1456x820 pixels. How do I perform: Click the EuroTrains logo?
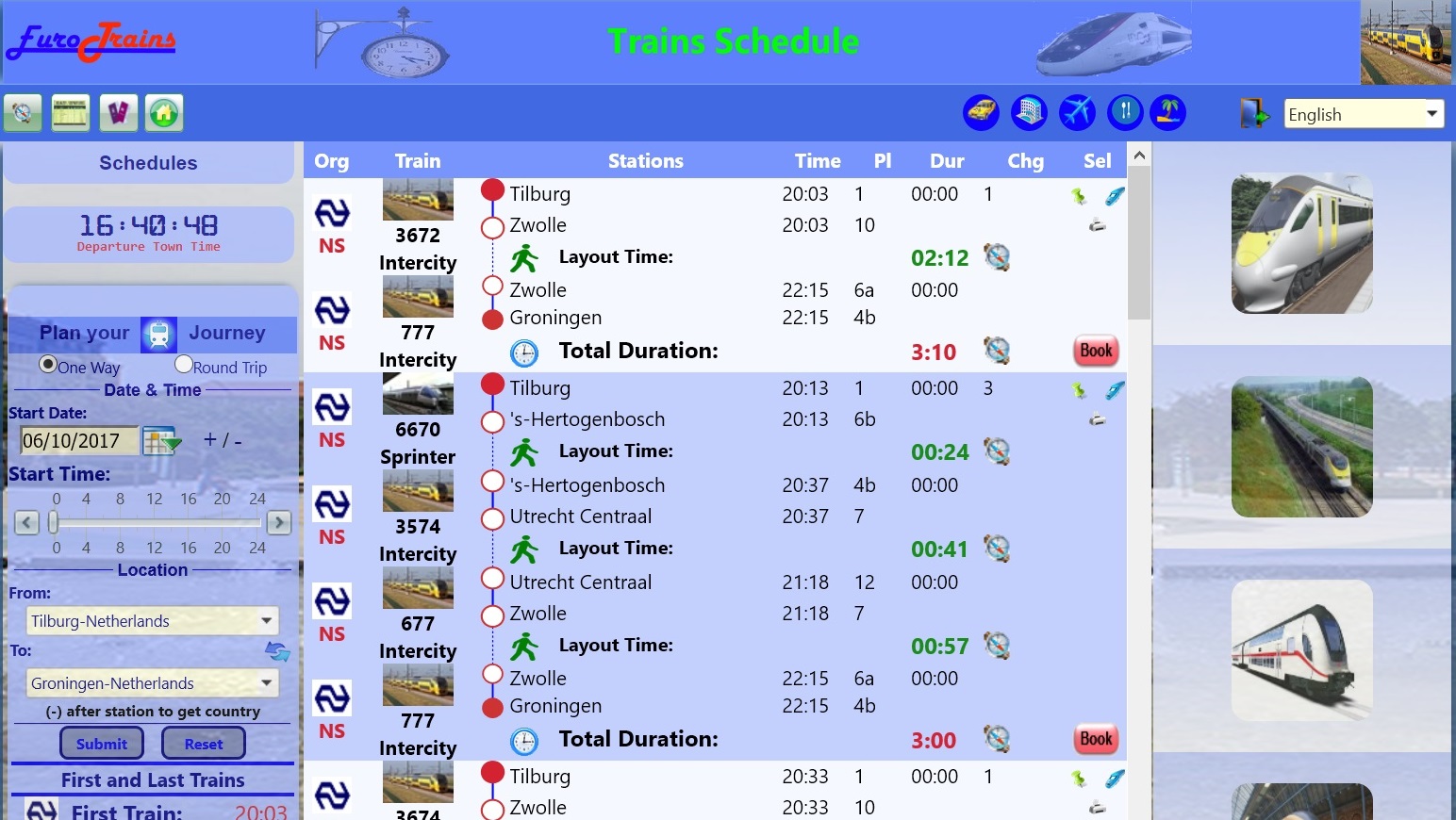tap(91, 41)
